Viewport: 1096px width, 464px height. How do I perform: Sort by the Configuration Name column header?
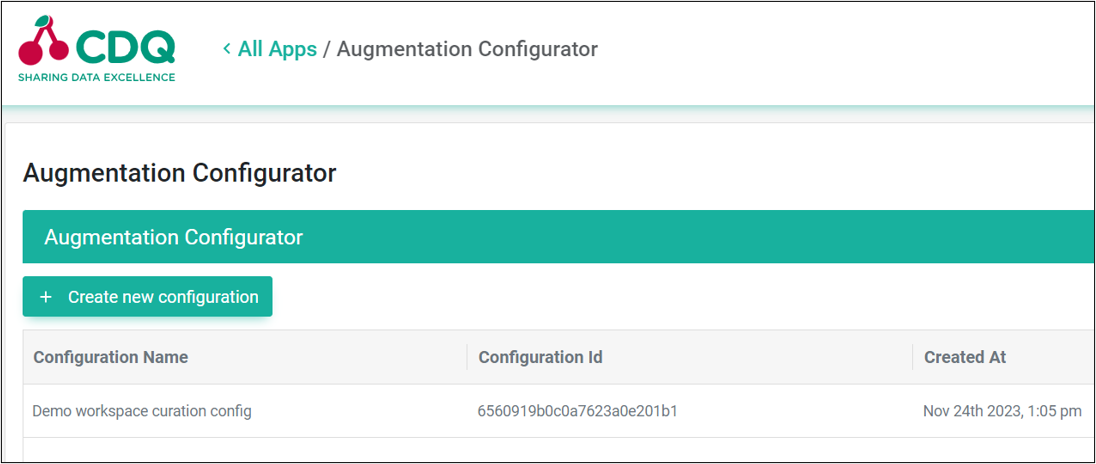(x=110, y=357)
